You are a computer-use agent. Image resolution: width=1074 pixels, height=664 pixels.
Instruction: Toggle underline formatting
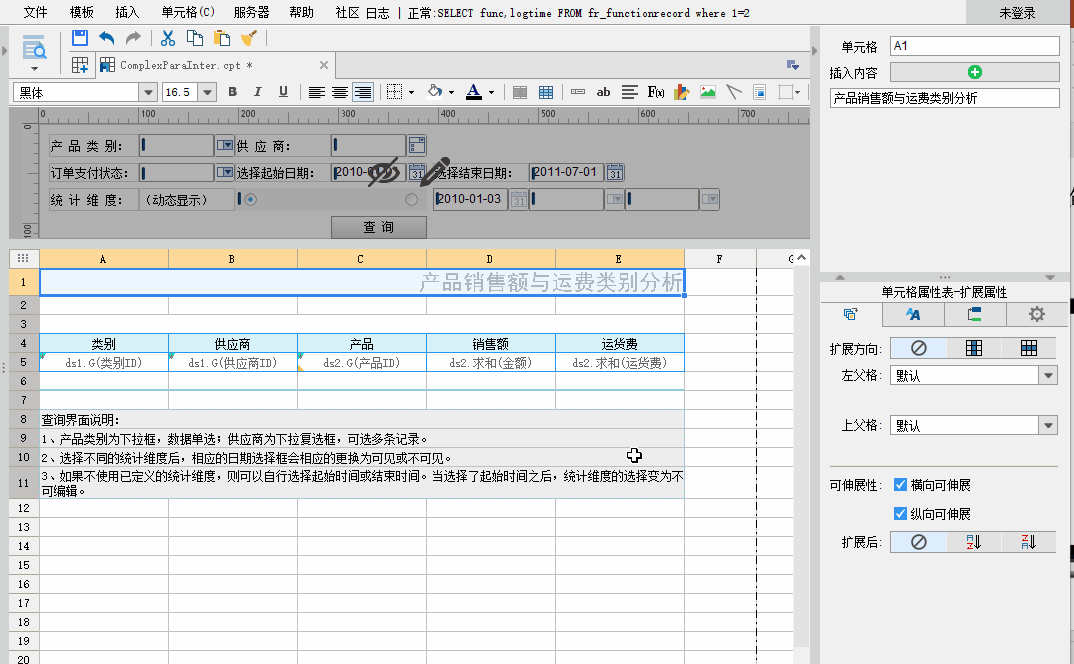[x=283, y=92]
